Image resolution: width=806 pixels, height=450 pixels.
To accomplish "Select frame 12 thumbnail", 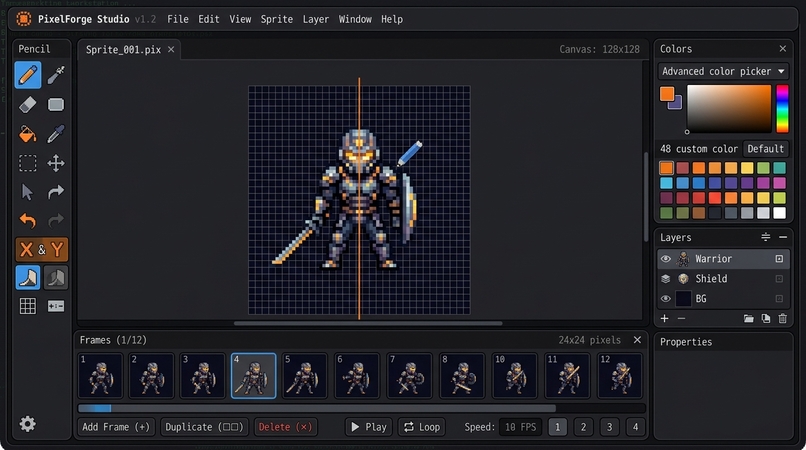I will (620, 375).
